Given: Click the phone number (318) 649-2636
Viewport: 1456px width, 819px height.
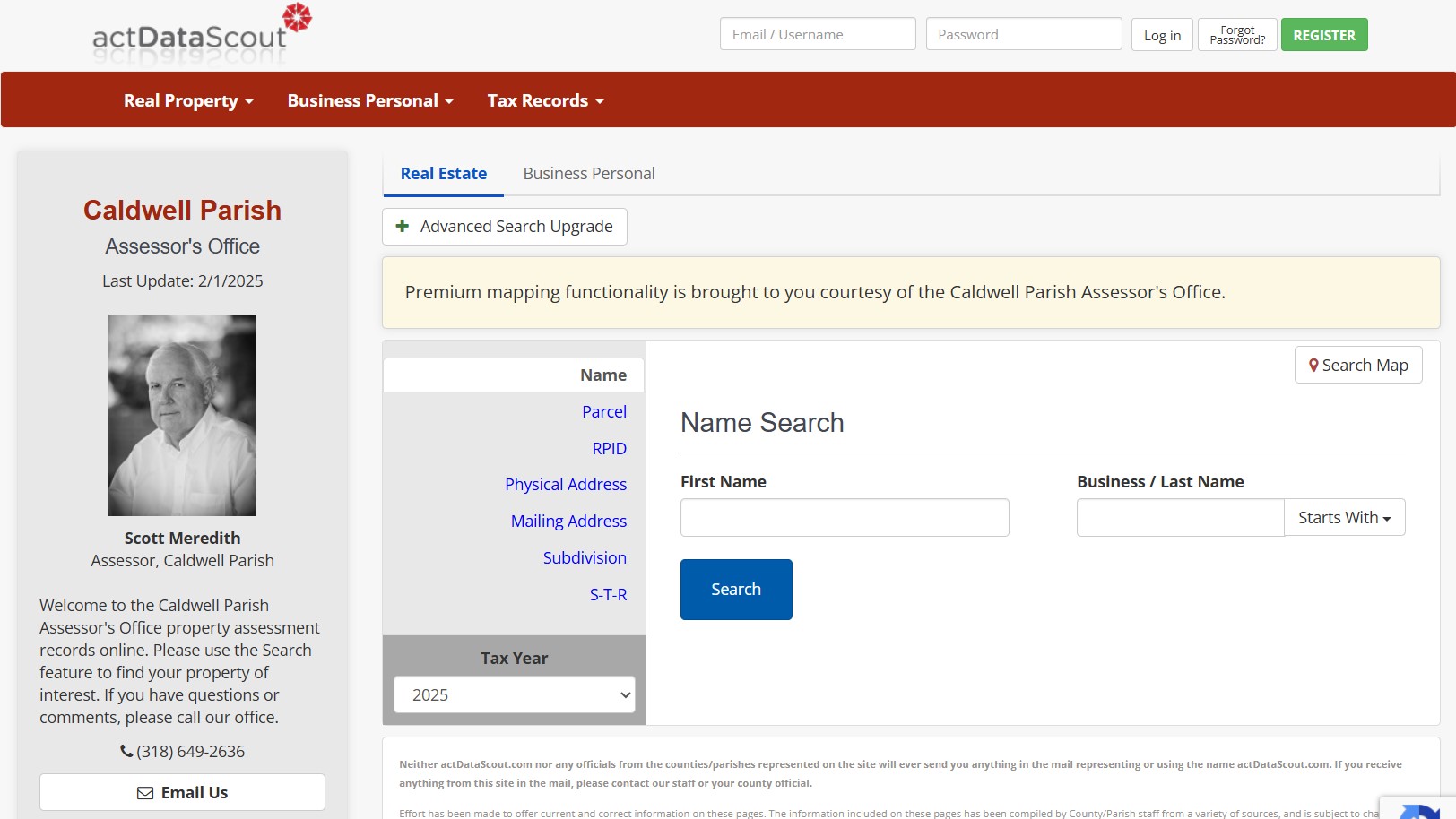Looking at the screenshot, I should pos(190,751).
